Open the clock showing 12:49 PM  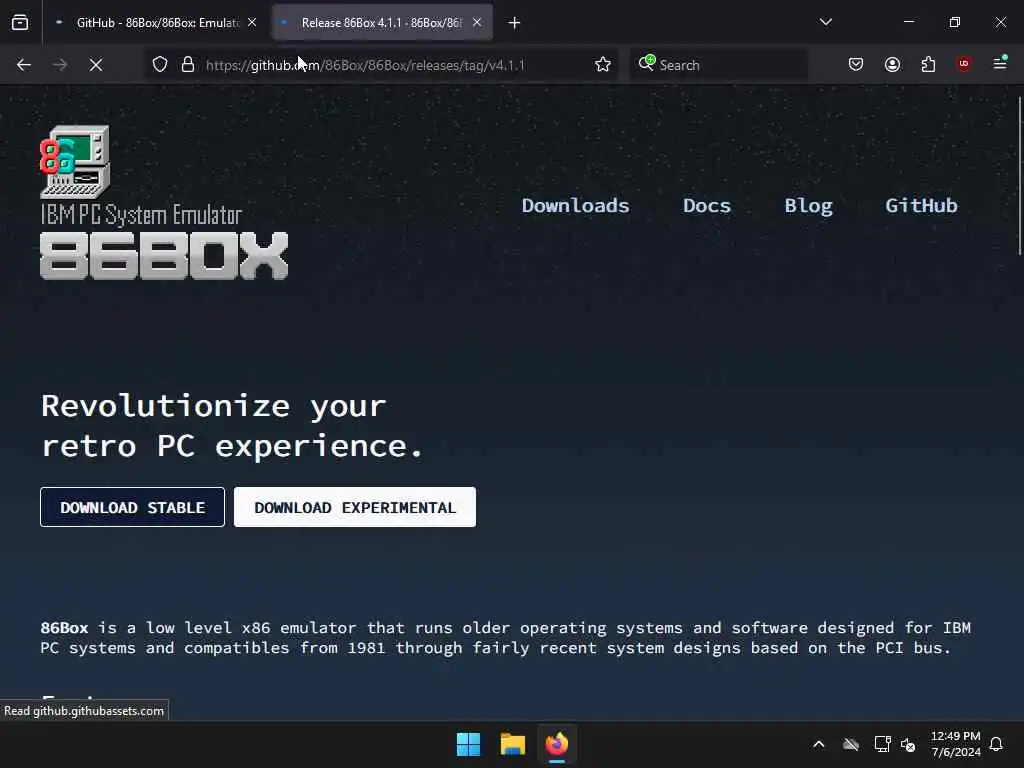[x=955, y=744]
